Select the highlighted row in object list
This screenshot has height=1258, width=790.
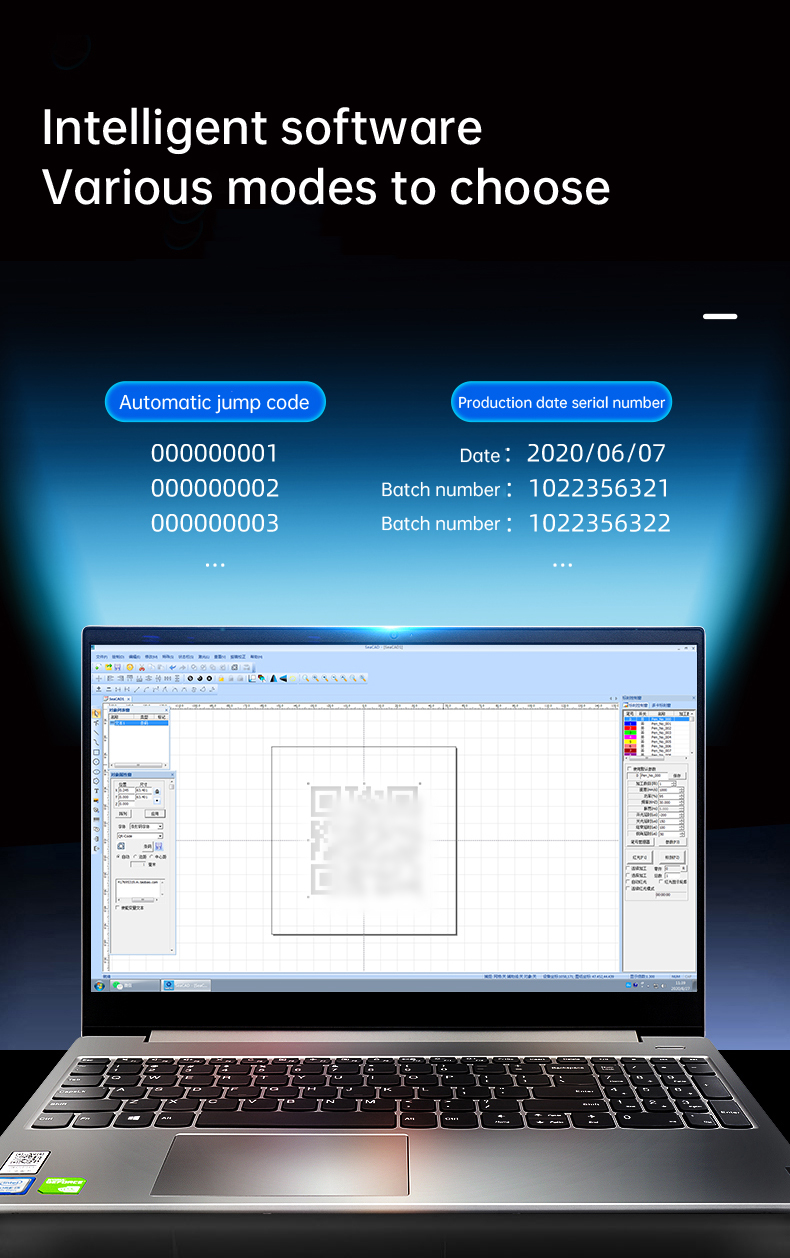138,723
